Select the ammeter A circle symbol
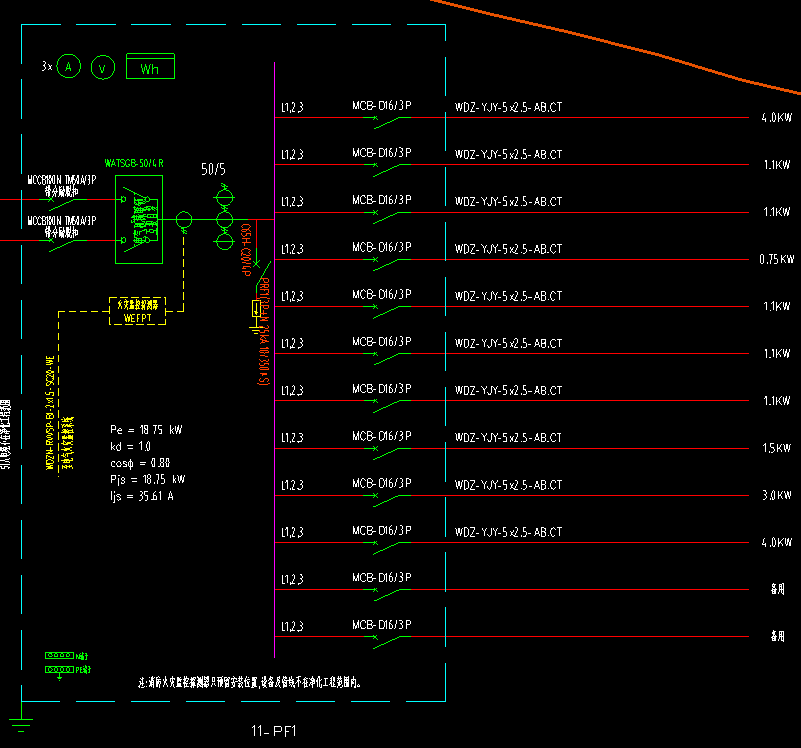 click(x=68, y=66)
